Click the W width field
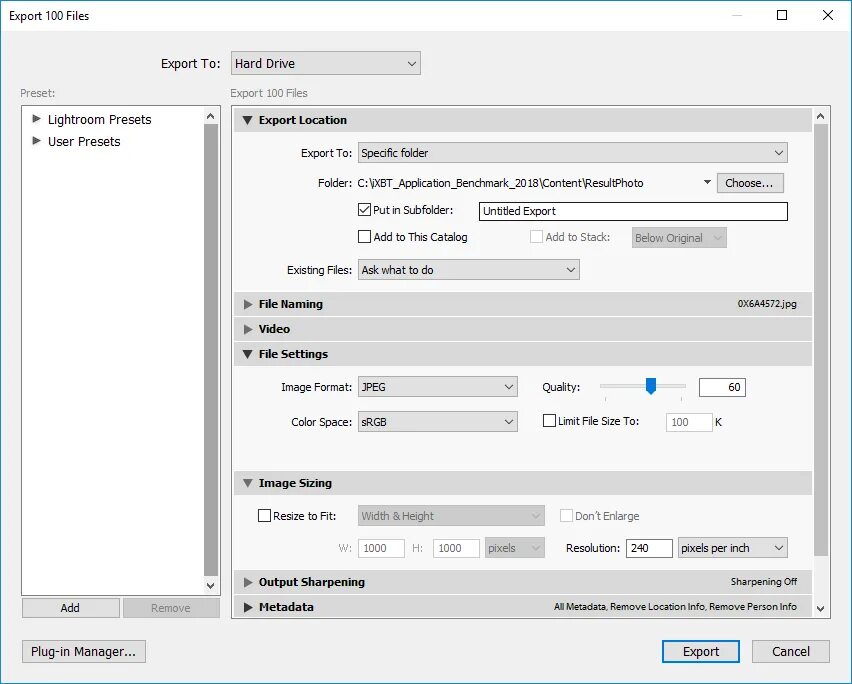Viewport: 852px width, 684px height. coord(381,548)
